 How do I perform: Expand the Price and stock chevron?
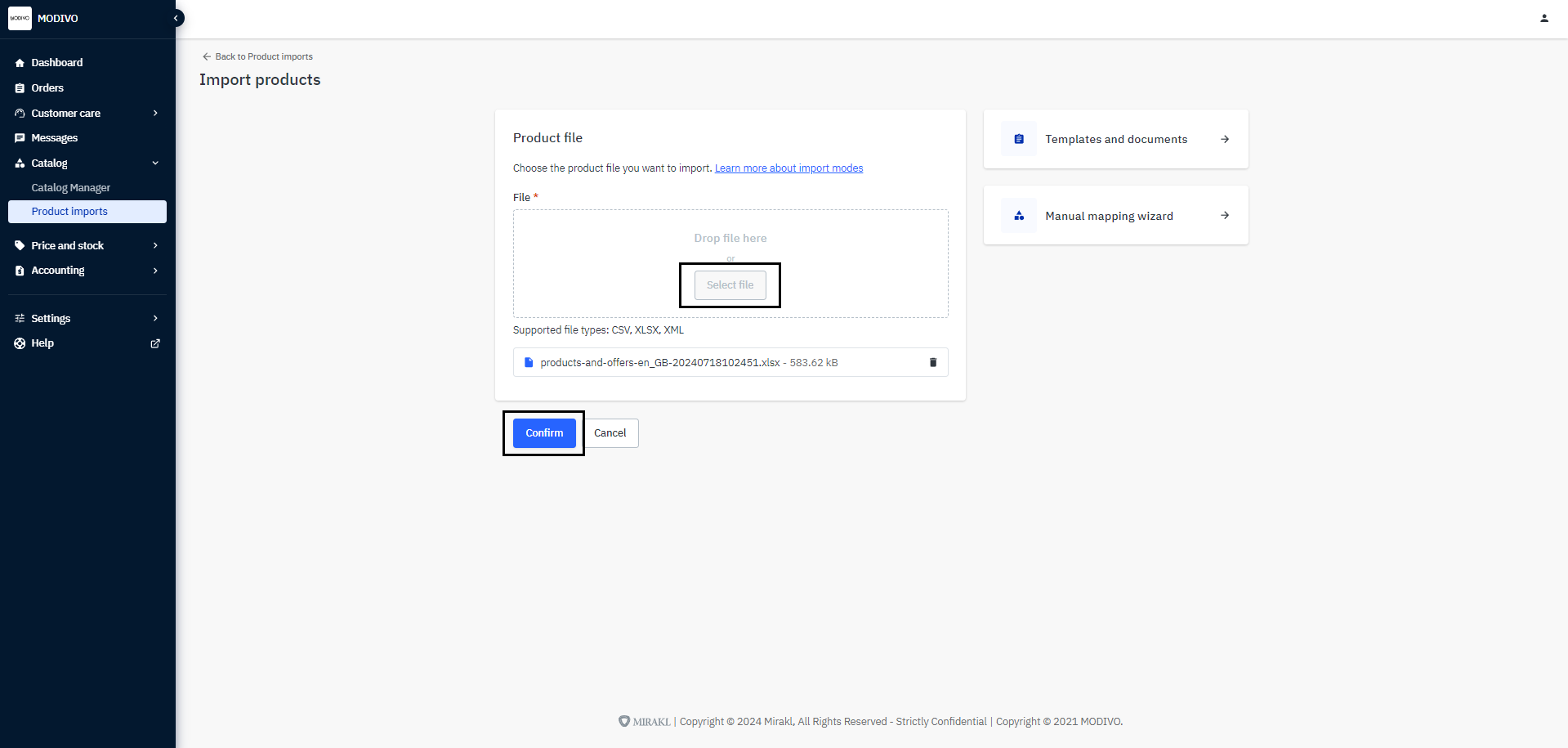click(155, 245)
